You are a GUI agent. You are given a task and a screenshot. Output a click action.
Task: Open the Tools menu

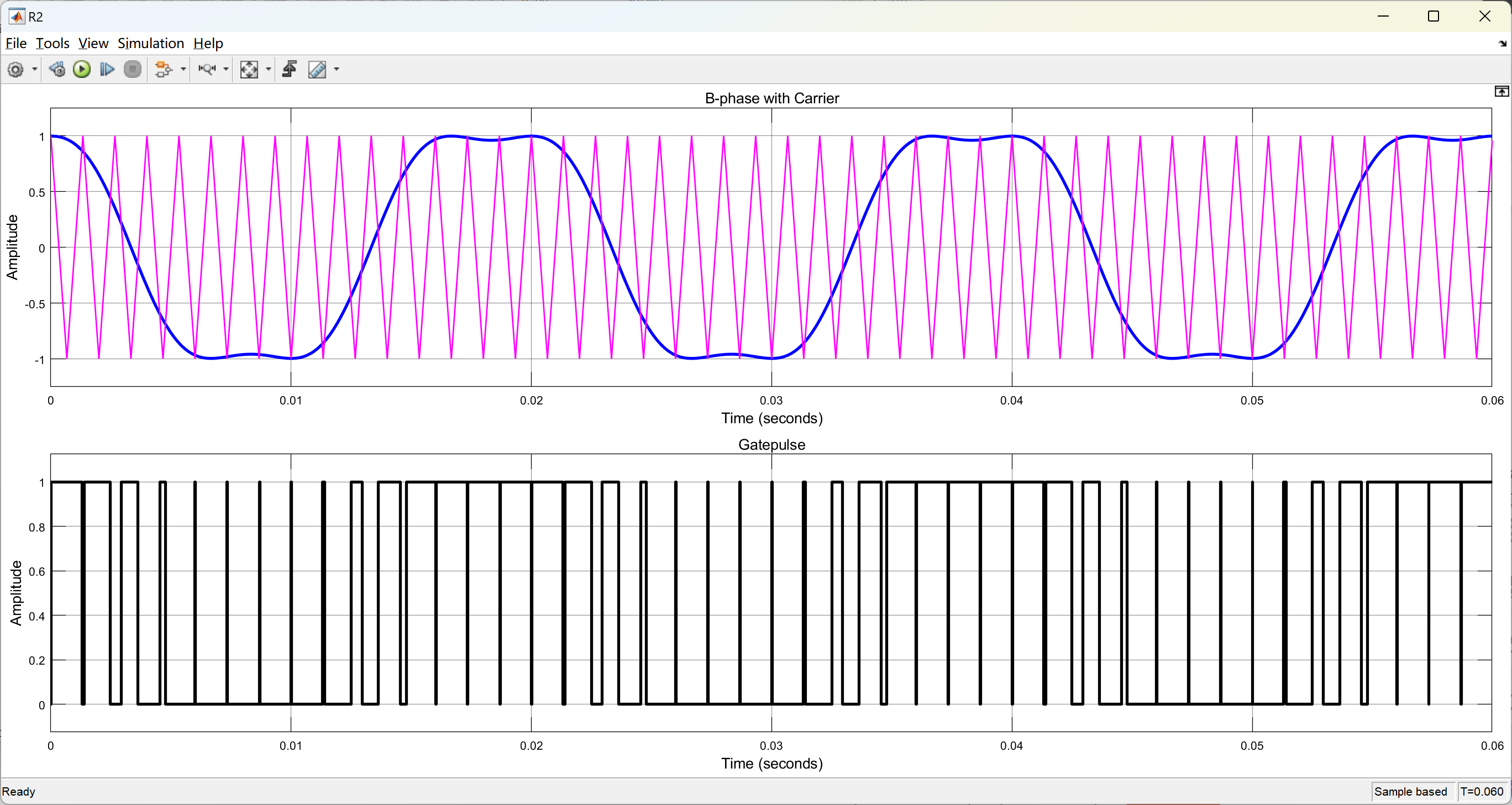click(53, 44)
